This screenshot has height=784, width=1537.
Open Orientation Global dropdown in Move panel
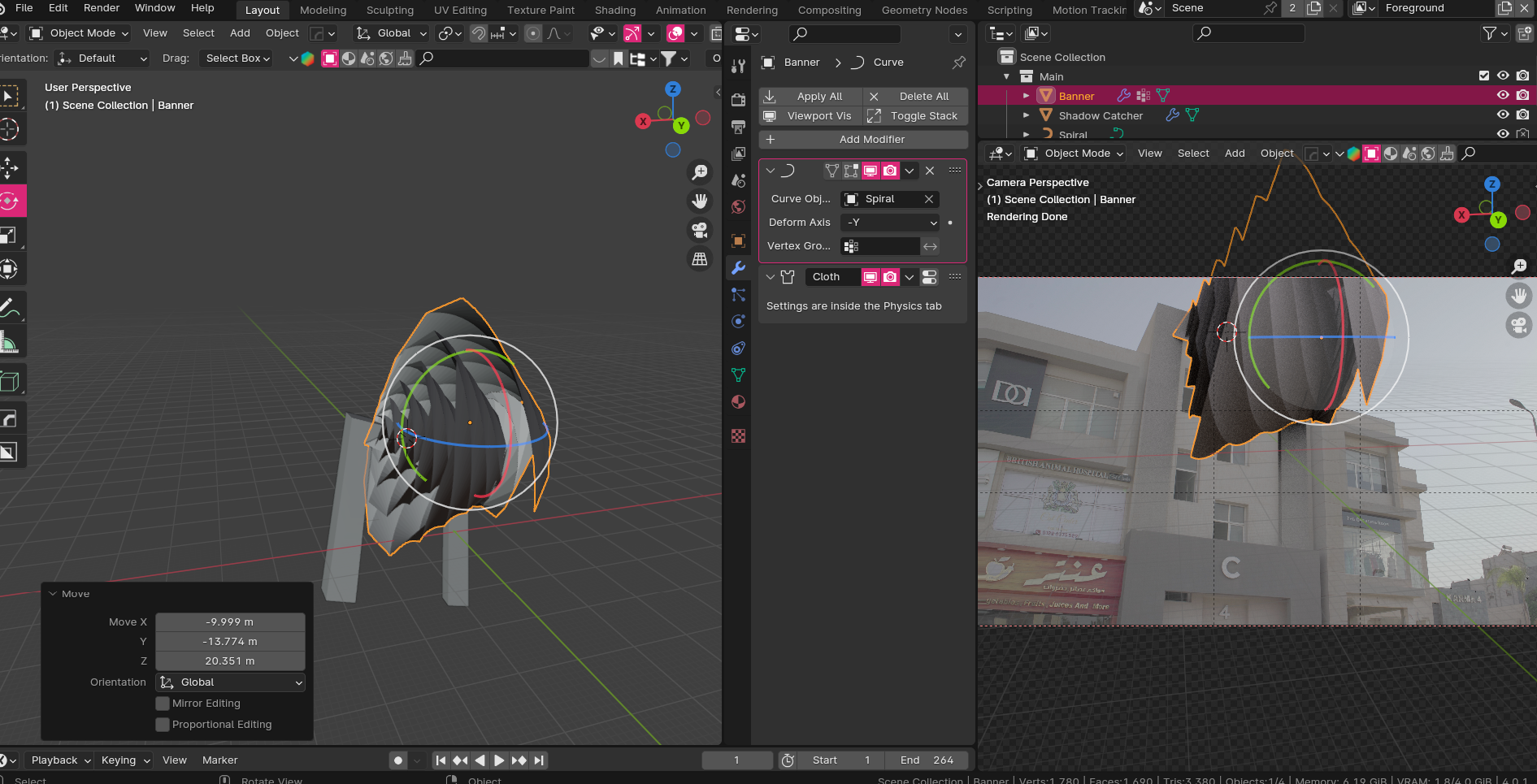point(231,682)
